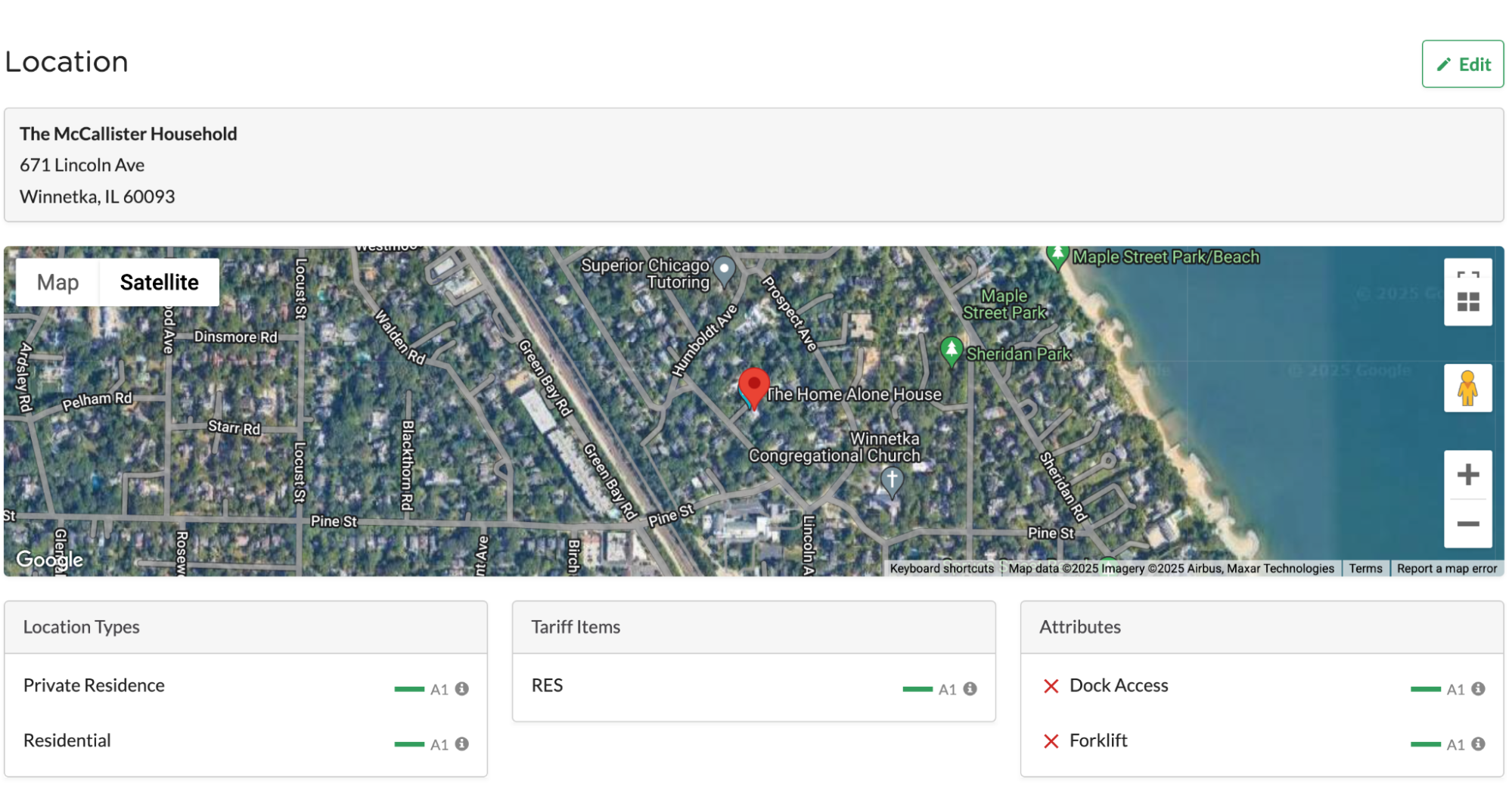This screenshot has width=1512, height=801.
Task: Click the Sheridan Park tree marker
Action: point(951,351)
